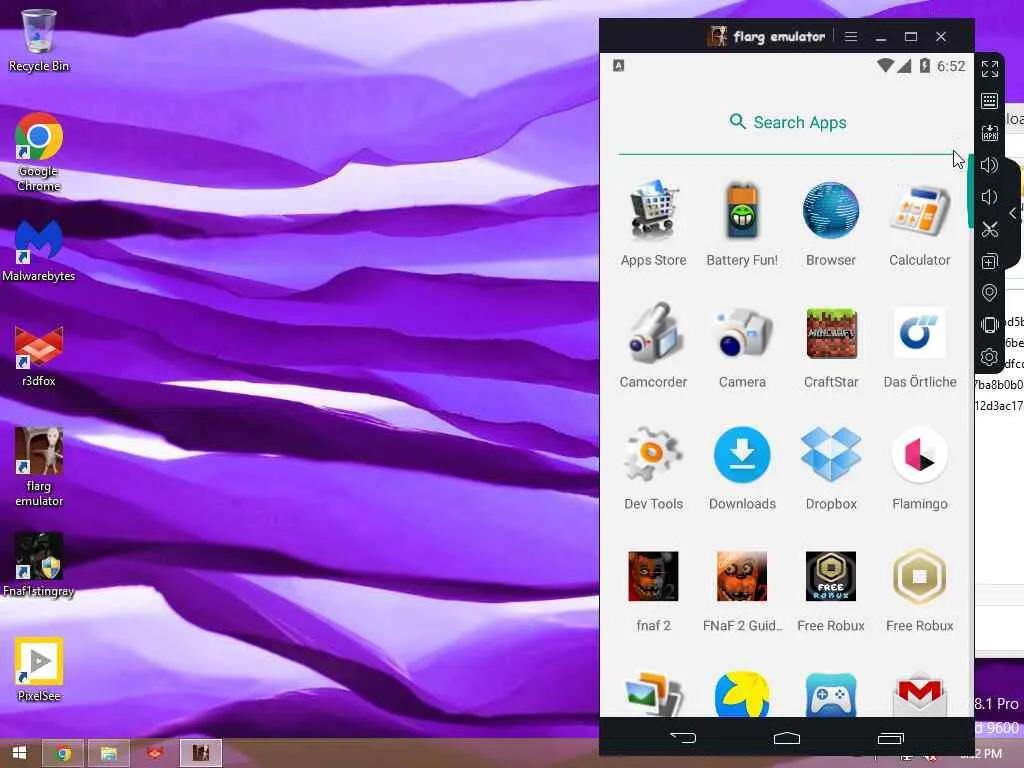Select r3dfox desktop shortcut
This screenshot has height=768, width=1024.
click(39, 357)
